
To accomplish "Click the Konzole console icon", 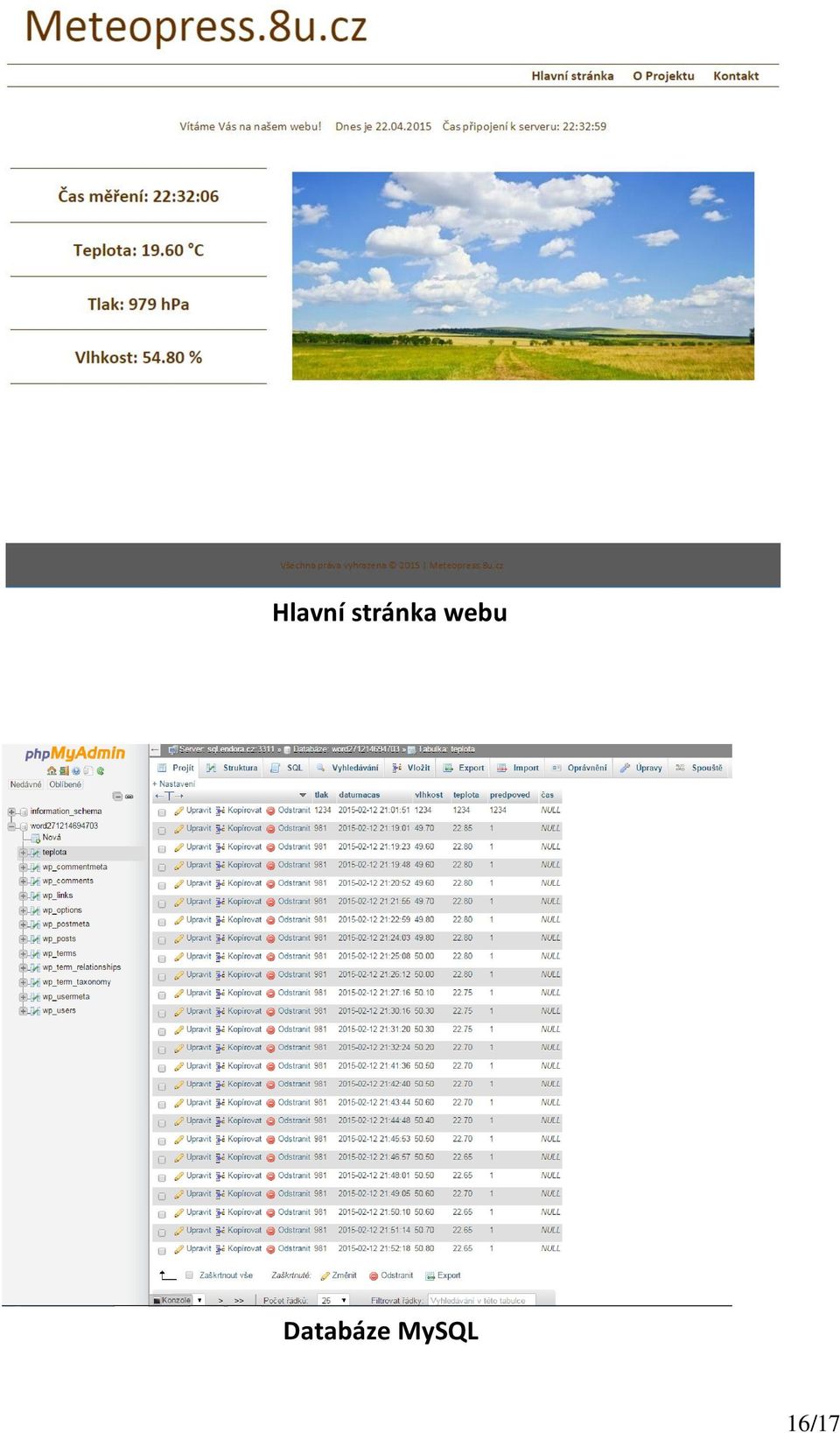I will tap(157, 1301).
